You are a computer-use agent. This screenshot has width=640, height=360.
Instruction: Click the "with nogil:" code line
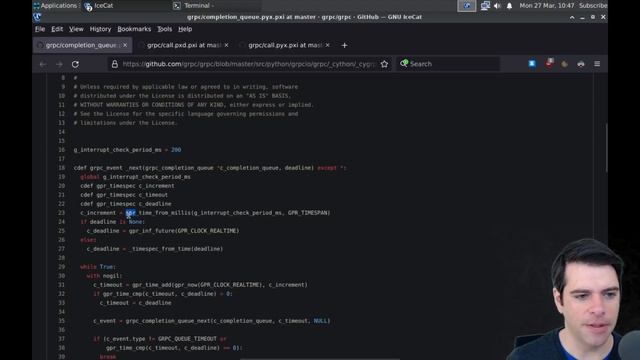(x=104, y=276)
